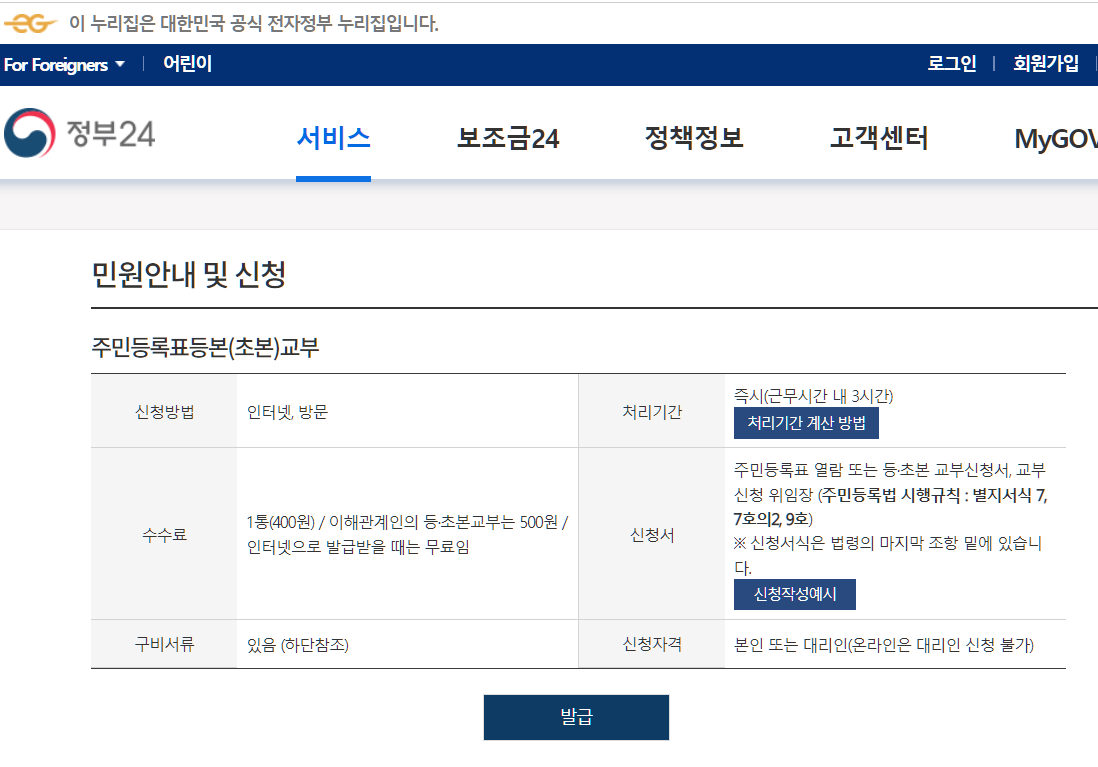Click the 회원가입 sign-up link

pos(1045,64)
